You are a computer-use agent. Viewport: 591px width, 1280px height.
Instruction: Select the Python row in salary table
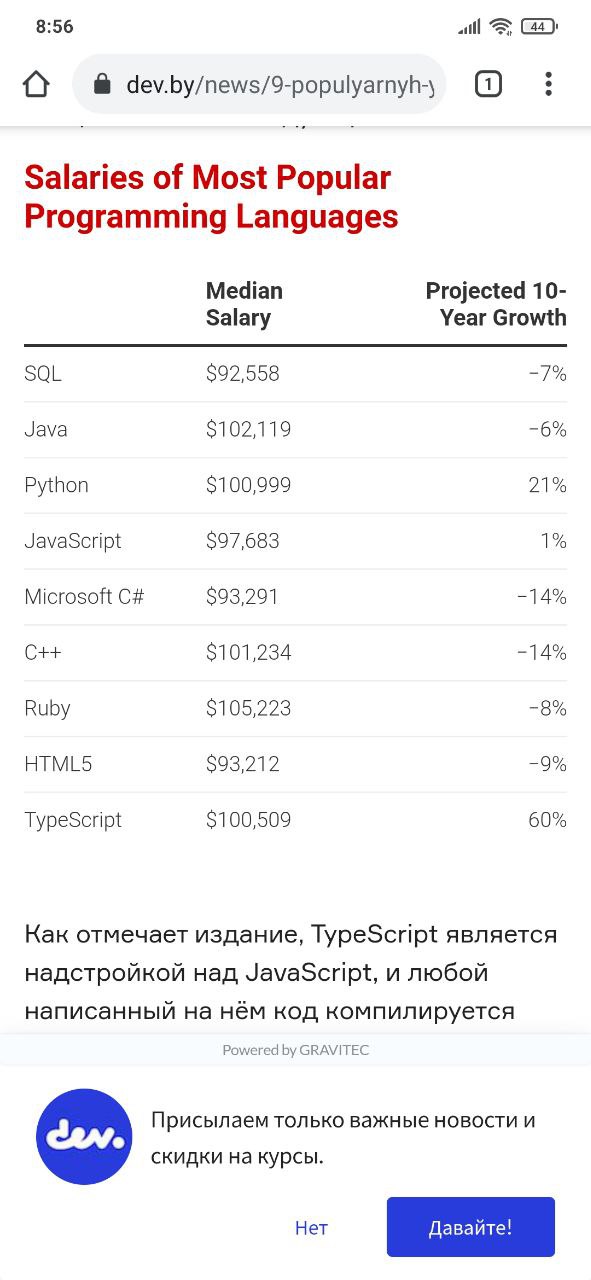(295, 485)
